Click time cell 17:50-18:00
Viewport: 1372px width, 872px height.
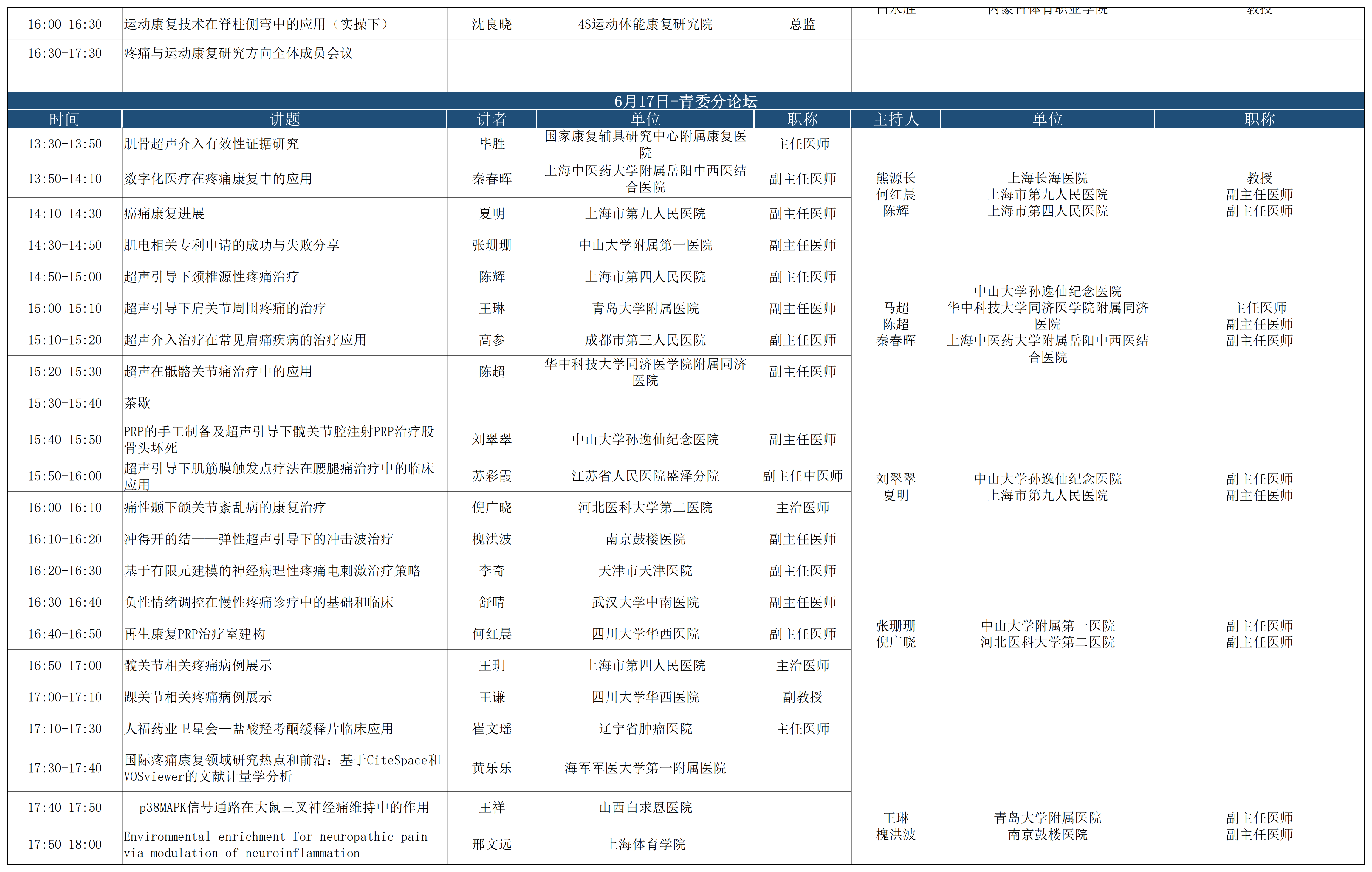coord(65,844)
